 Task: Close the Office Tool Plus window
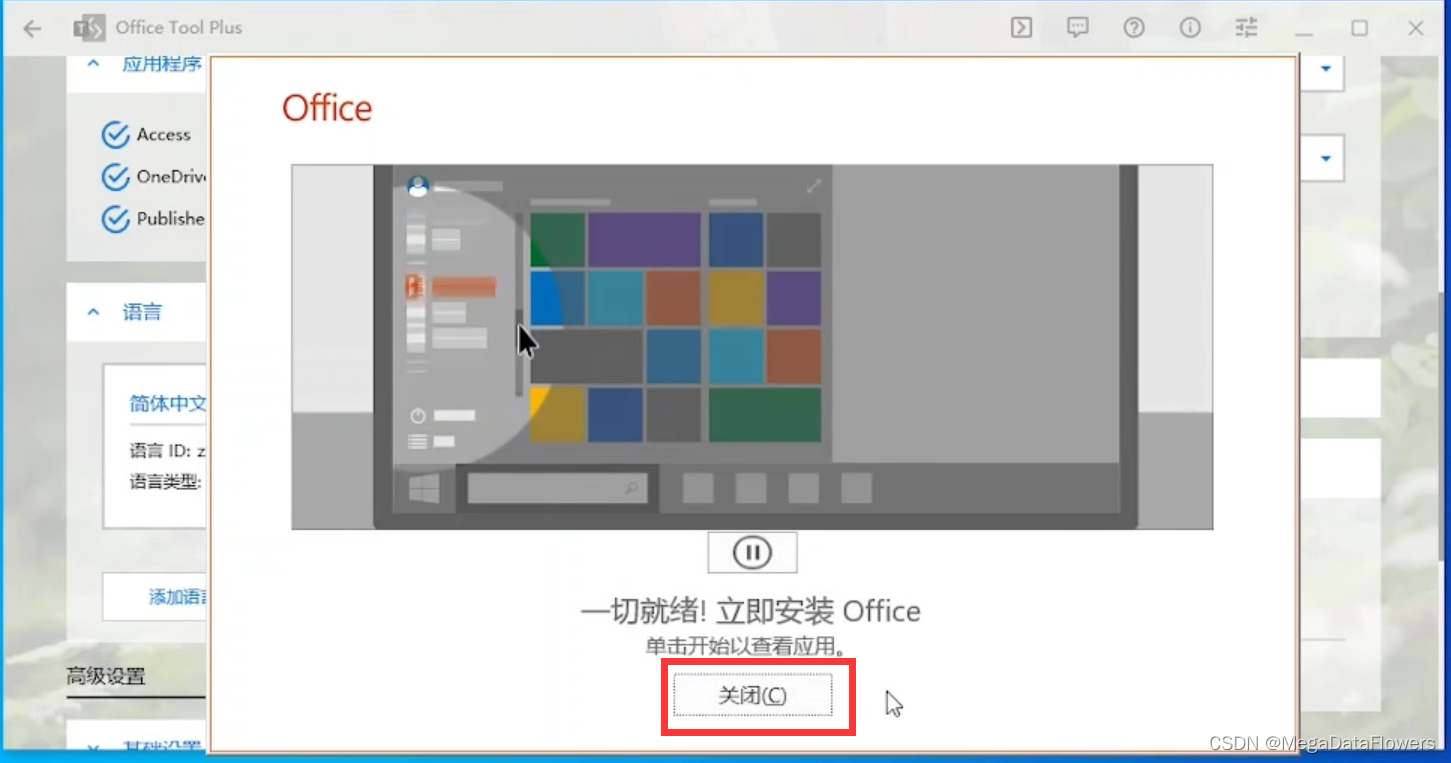point(1416,28)
